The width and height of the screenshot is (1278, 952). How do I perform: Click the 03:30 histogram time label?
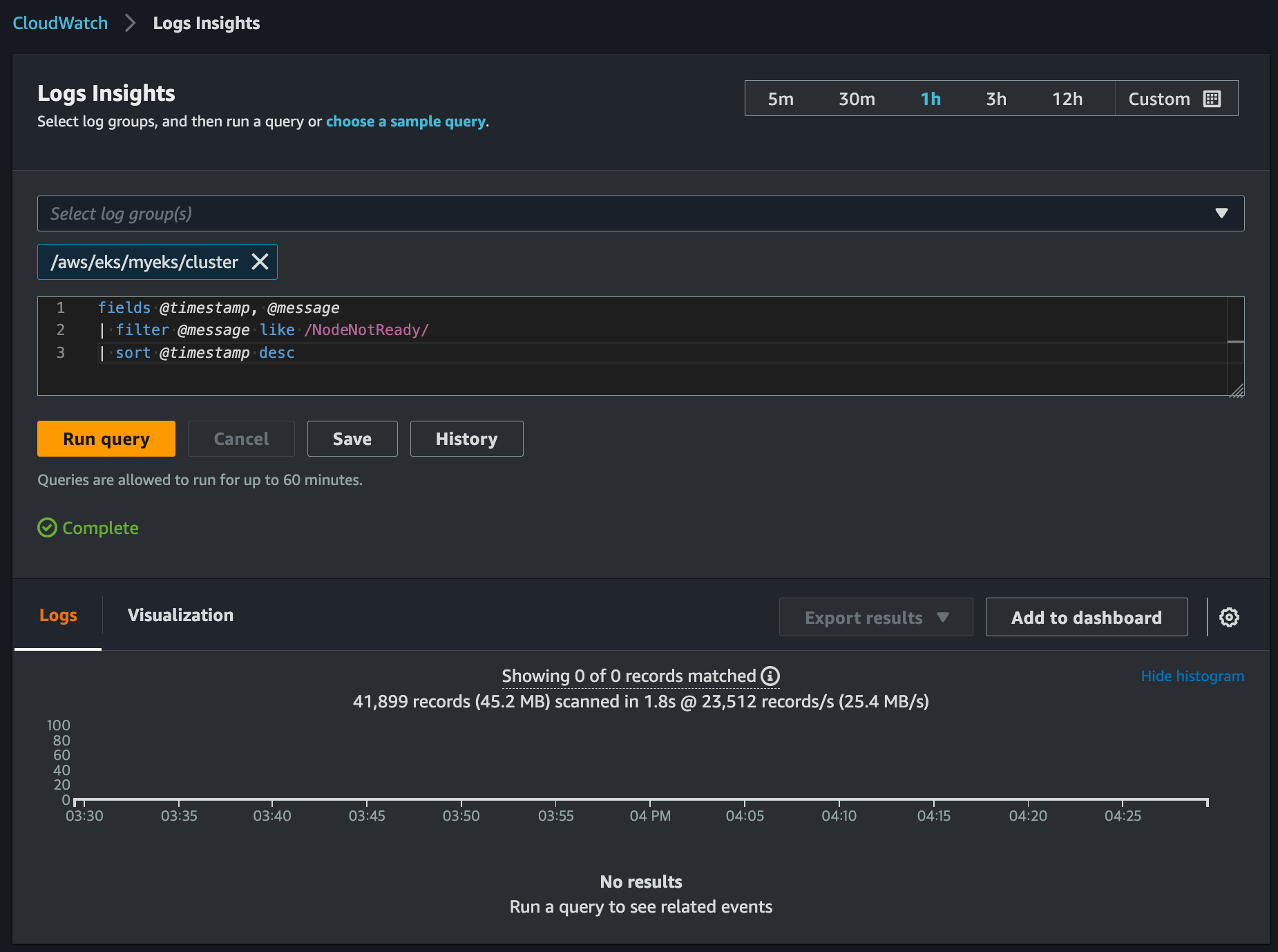84,816
